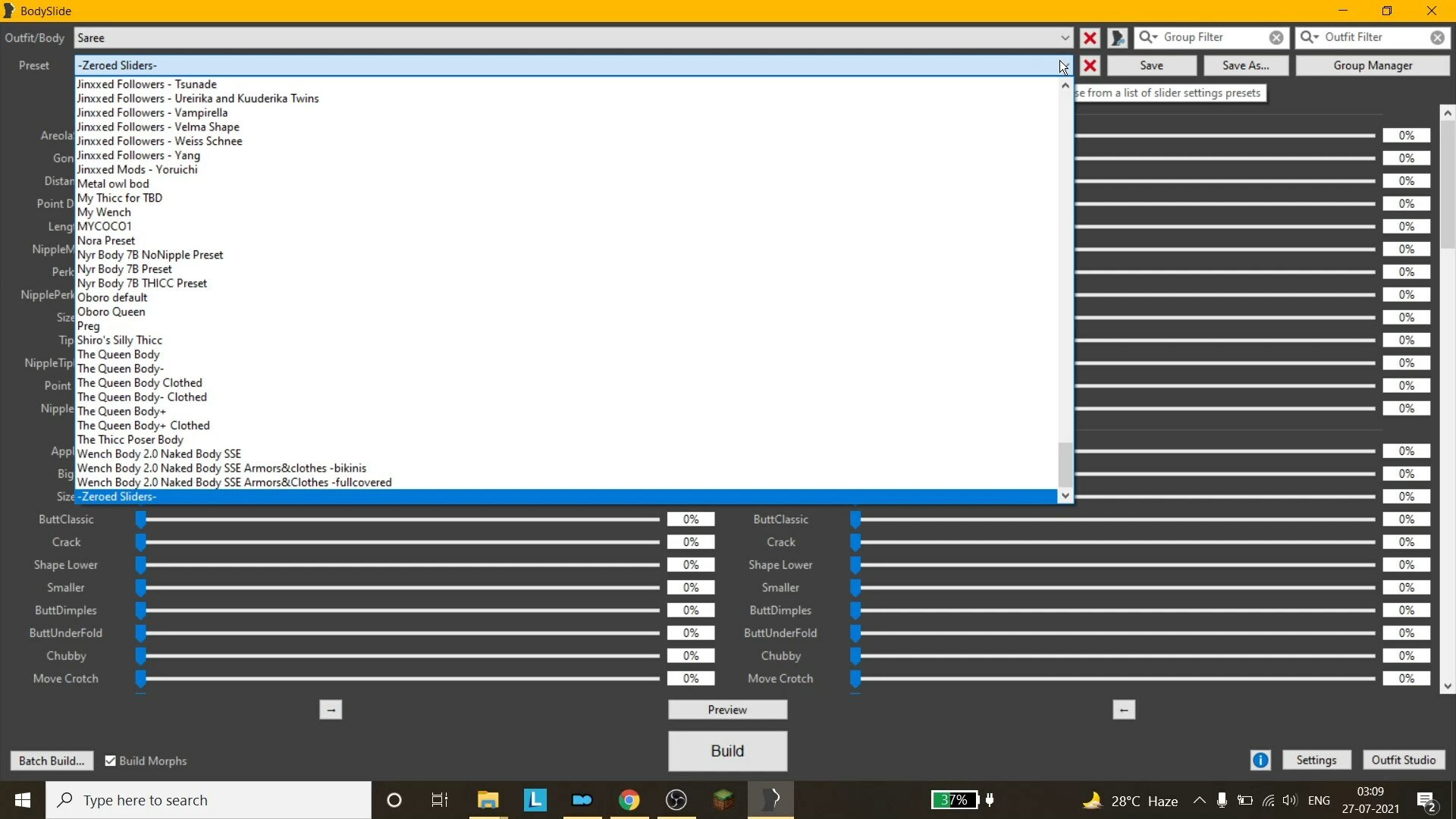This screenshot has height=819, width=1456.
Task: Click the dash button below the left slider column
Action: point(331,710)
